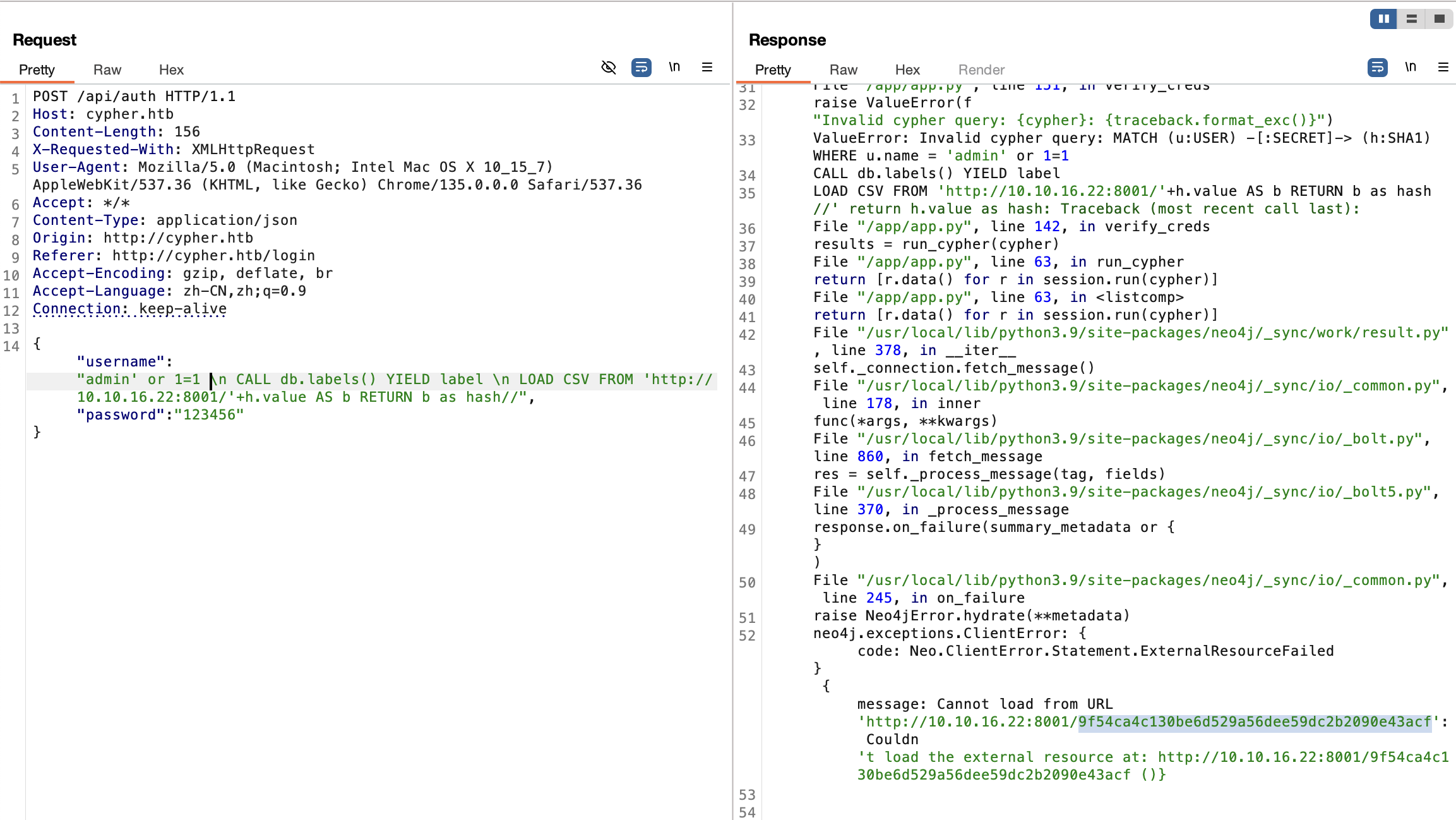
Task: Open the Response Render tab
Action: click(x=981, y=69)
